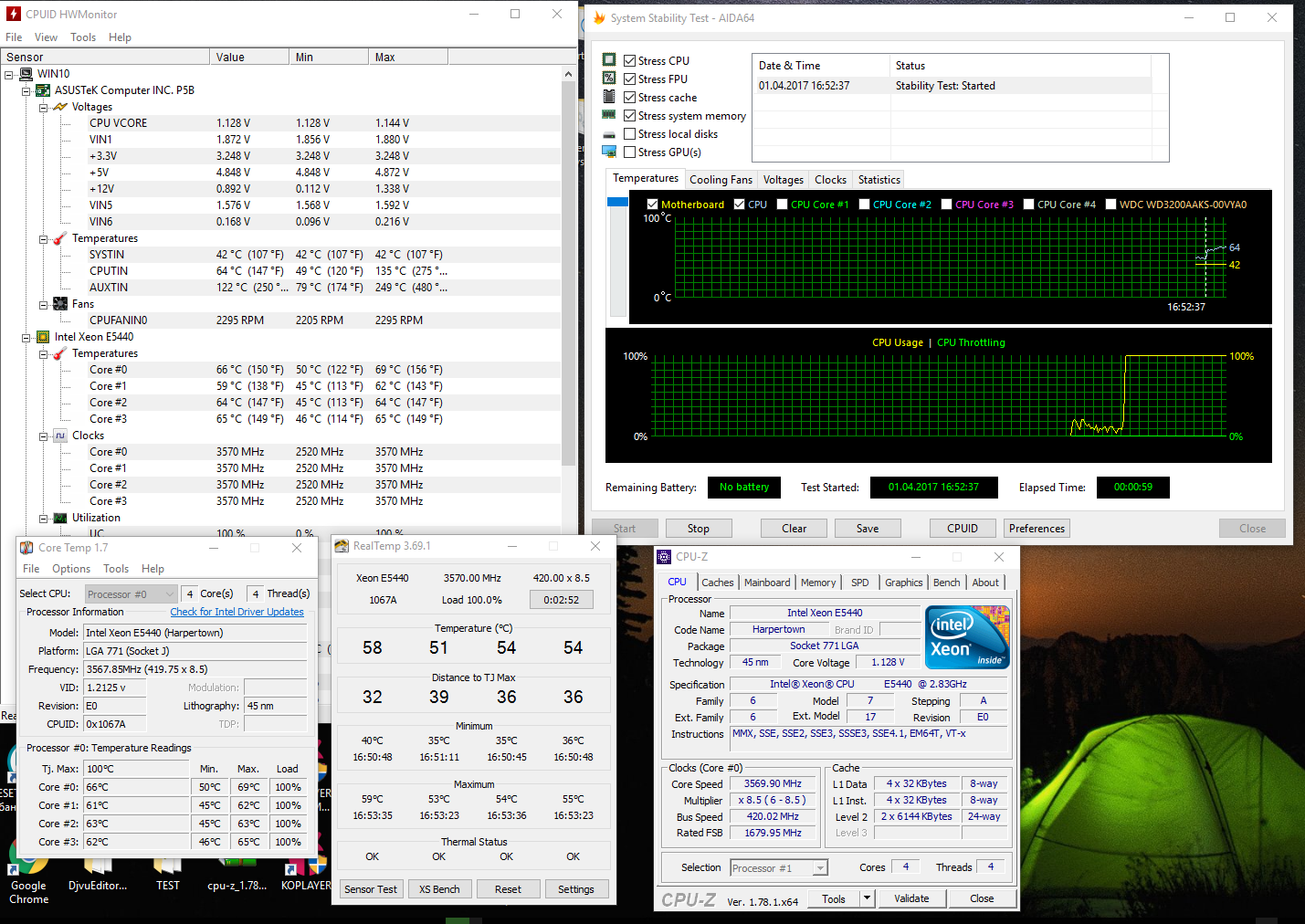Click the Model field in Core Temp
Screen dimensions: 1305x924
tap(195, 633)
